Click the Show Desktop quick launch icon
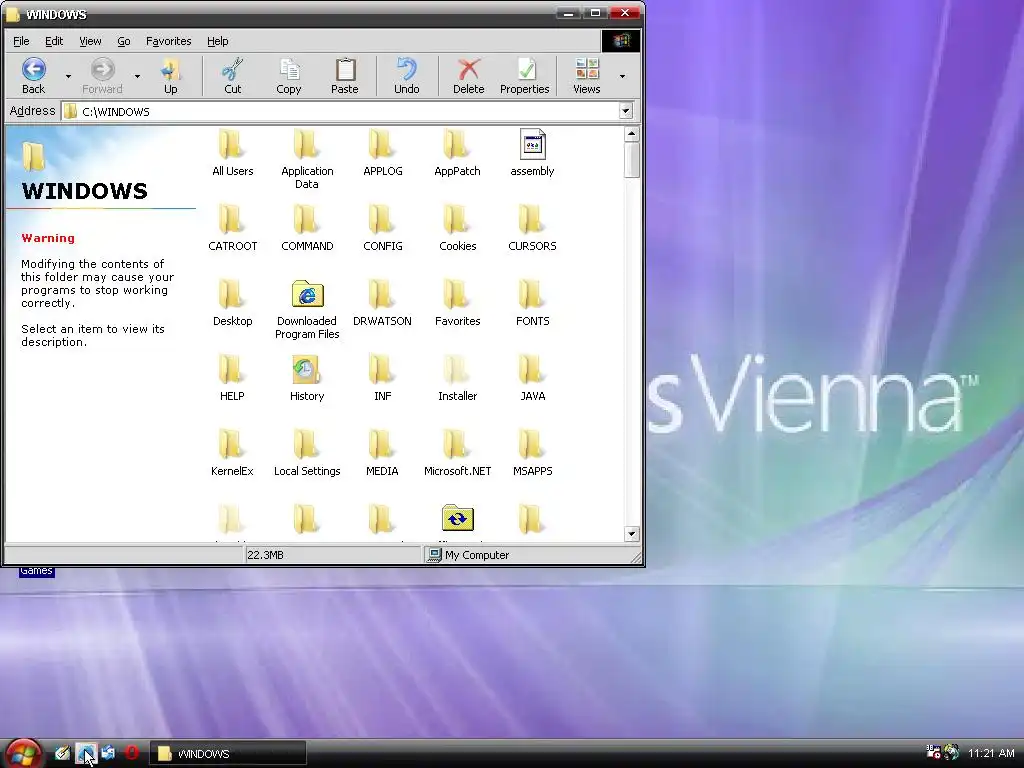Image resolution: width=1024 pixels, height=768 pixels. 62,753
